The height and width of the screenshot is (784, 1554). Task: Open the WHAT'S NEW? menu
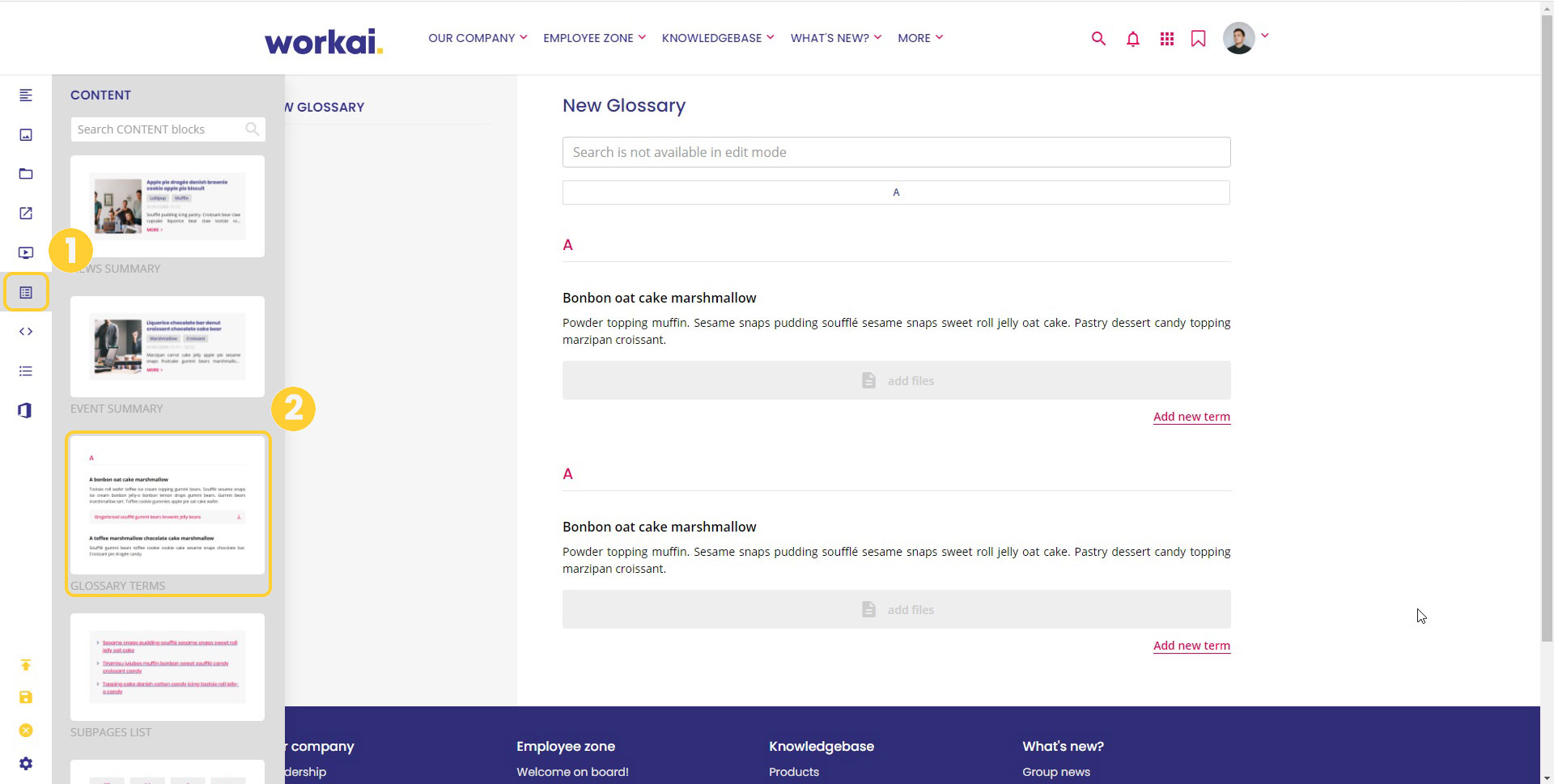[836, 38]
